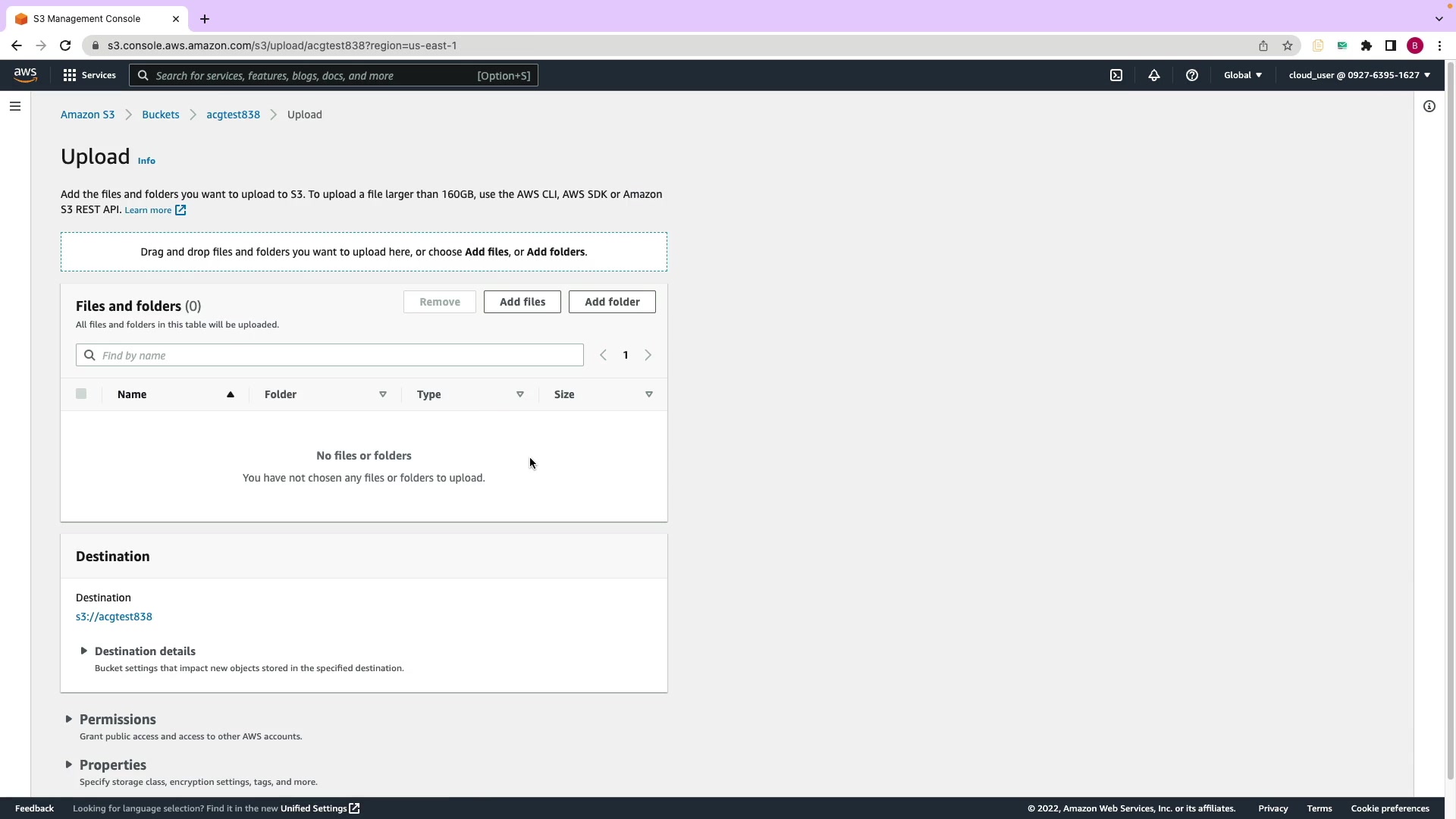Tick the select-all checkbox in table header
1456x819 pixels.
81,394
